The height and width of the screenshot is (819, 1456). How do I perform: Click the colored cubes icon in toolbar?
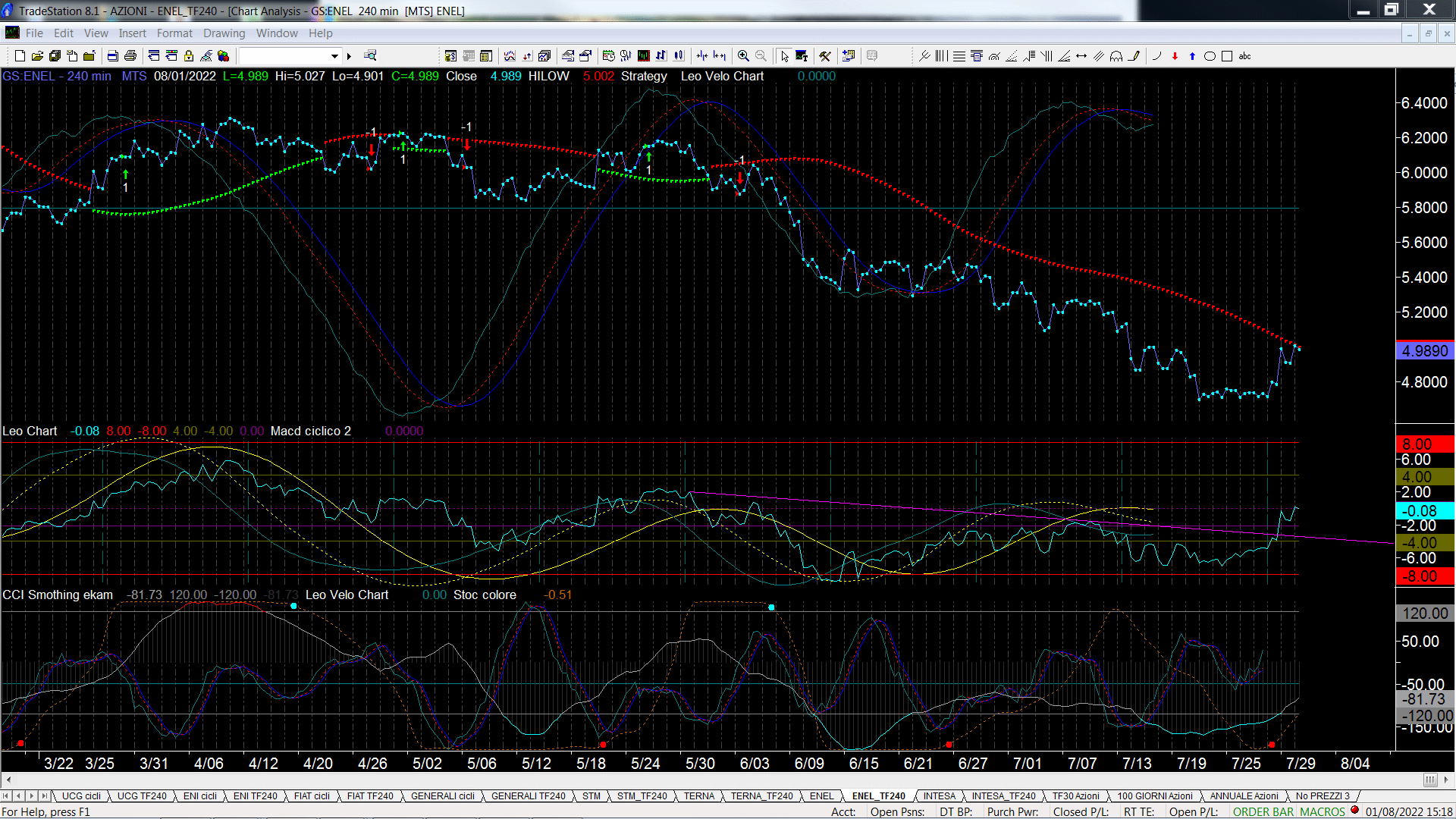pos(224,55)
